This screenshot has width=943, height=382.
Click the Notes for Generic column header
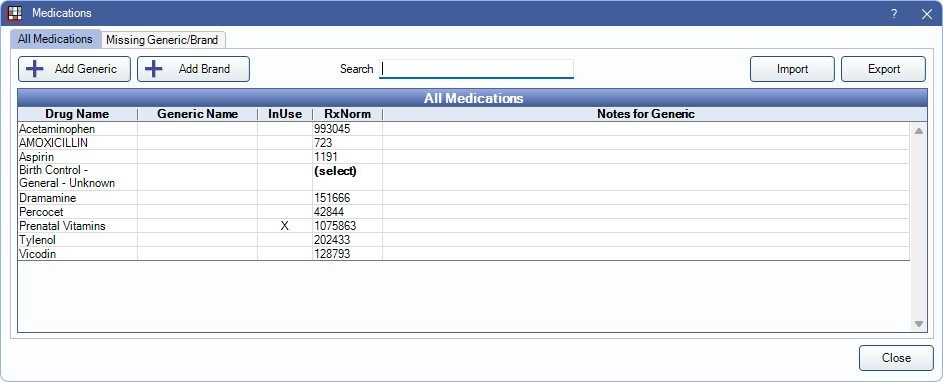[x=647, y=114]
